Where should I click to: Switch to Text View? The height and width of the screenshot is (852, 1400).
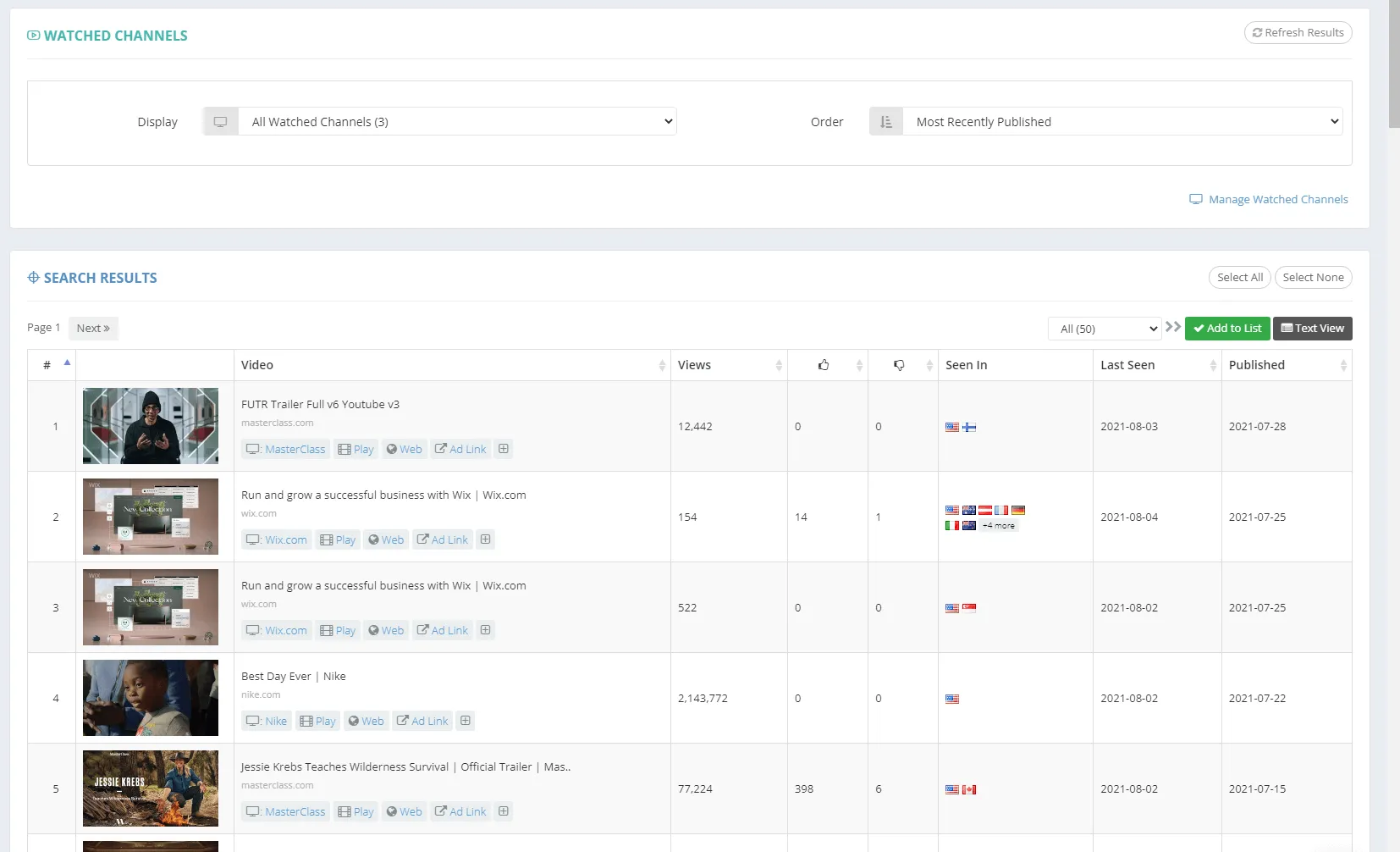click(x=1312, y=329)
